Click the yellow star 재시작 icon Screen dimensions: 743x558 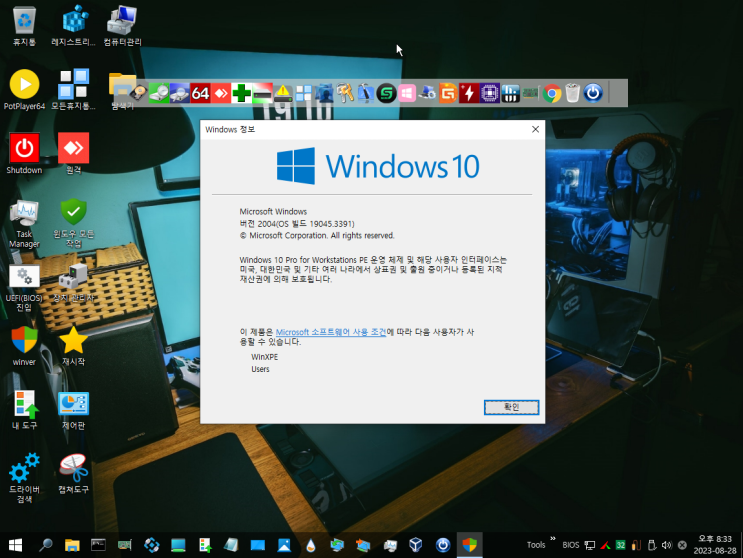[73, 345]
